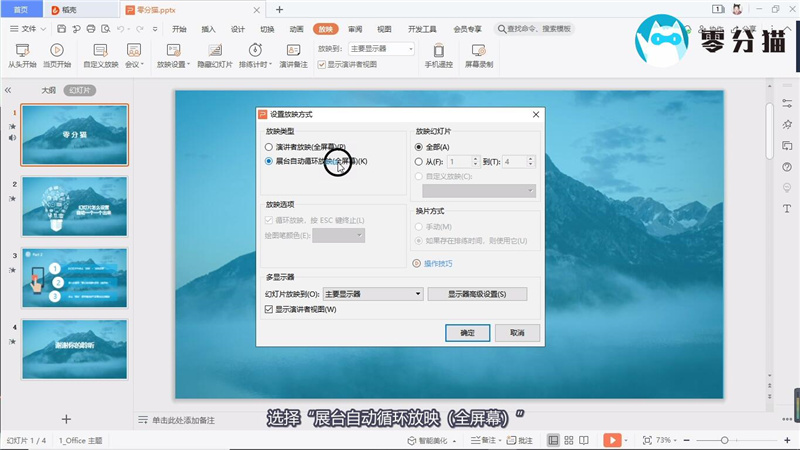Click the 演讲备注 icon

294,49
